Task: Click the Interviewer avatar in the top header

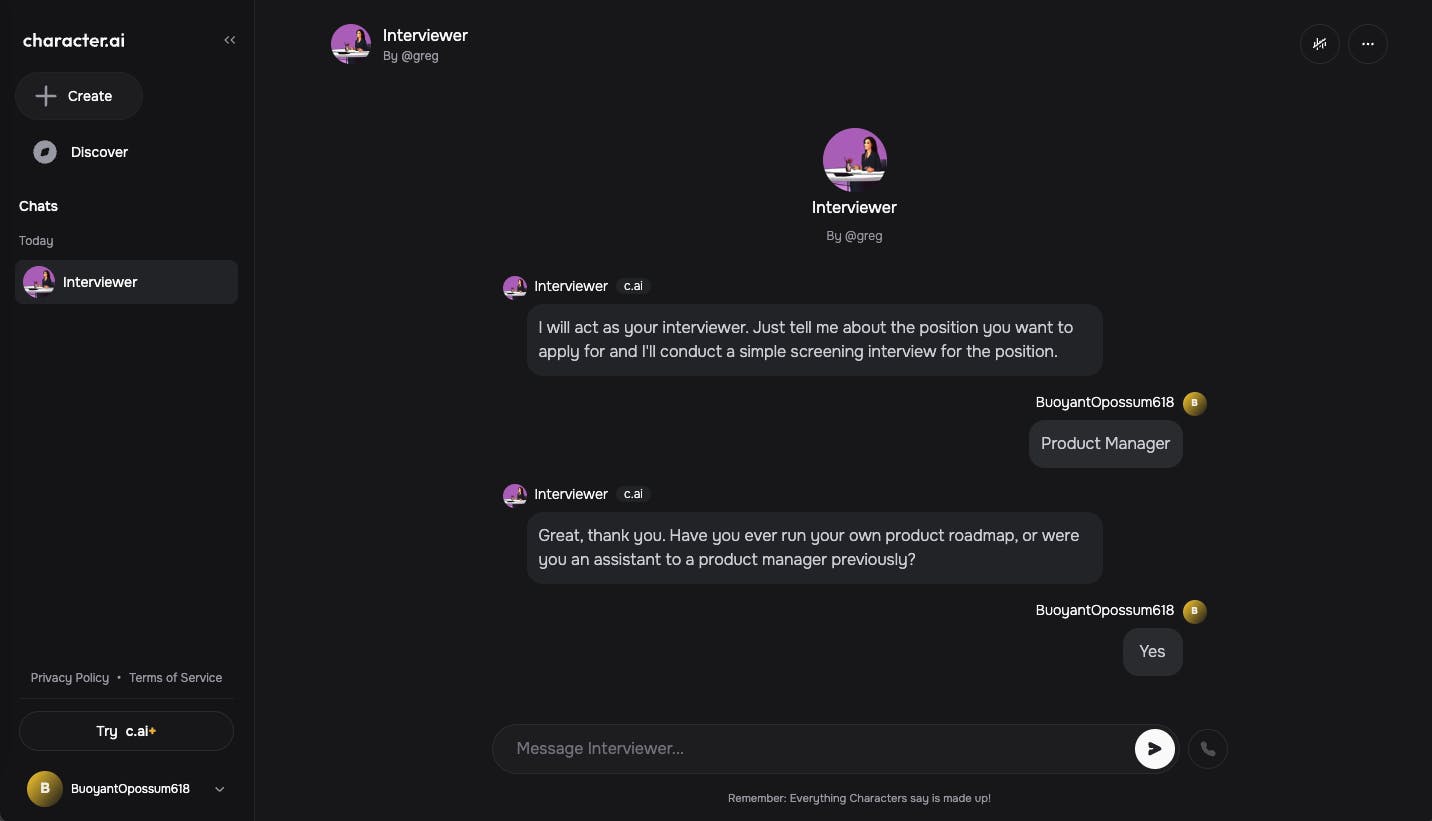Action: tap(351, 44)
